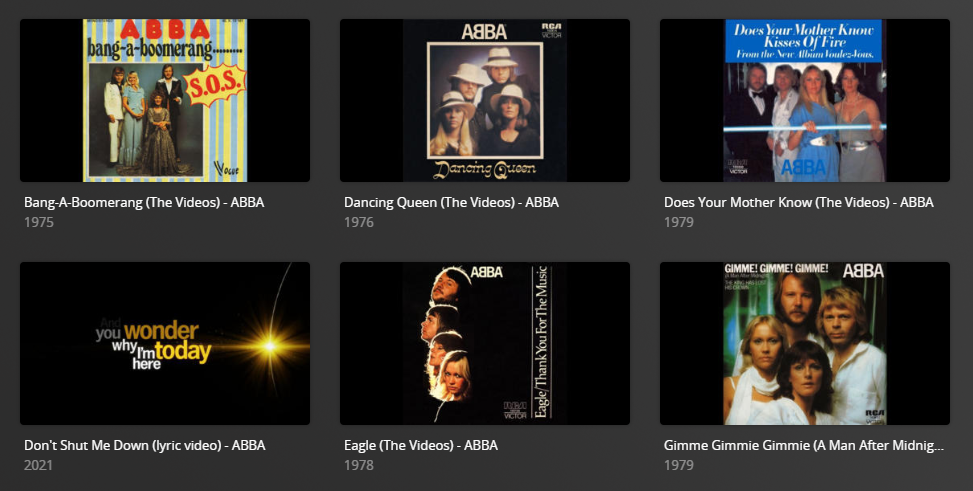
Task: Click the 2021 year label
Action: click(38, 465)
